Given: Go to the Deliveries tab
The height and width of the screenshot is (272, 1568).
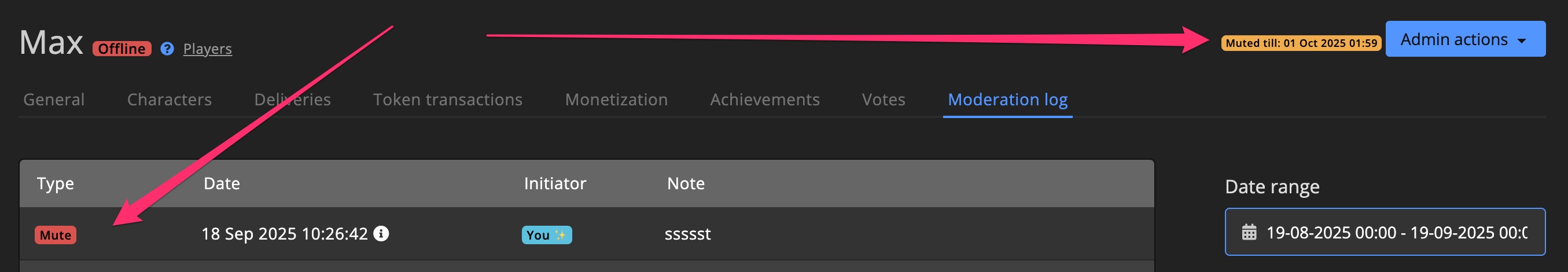Looking at the screenshot, I should point(292,99).
